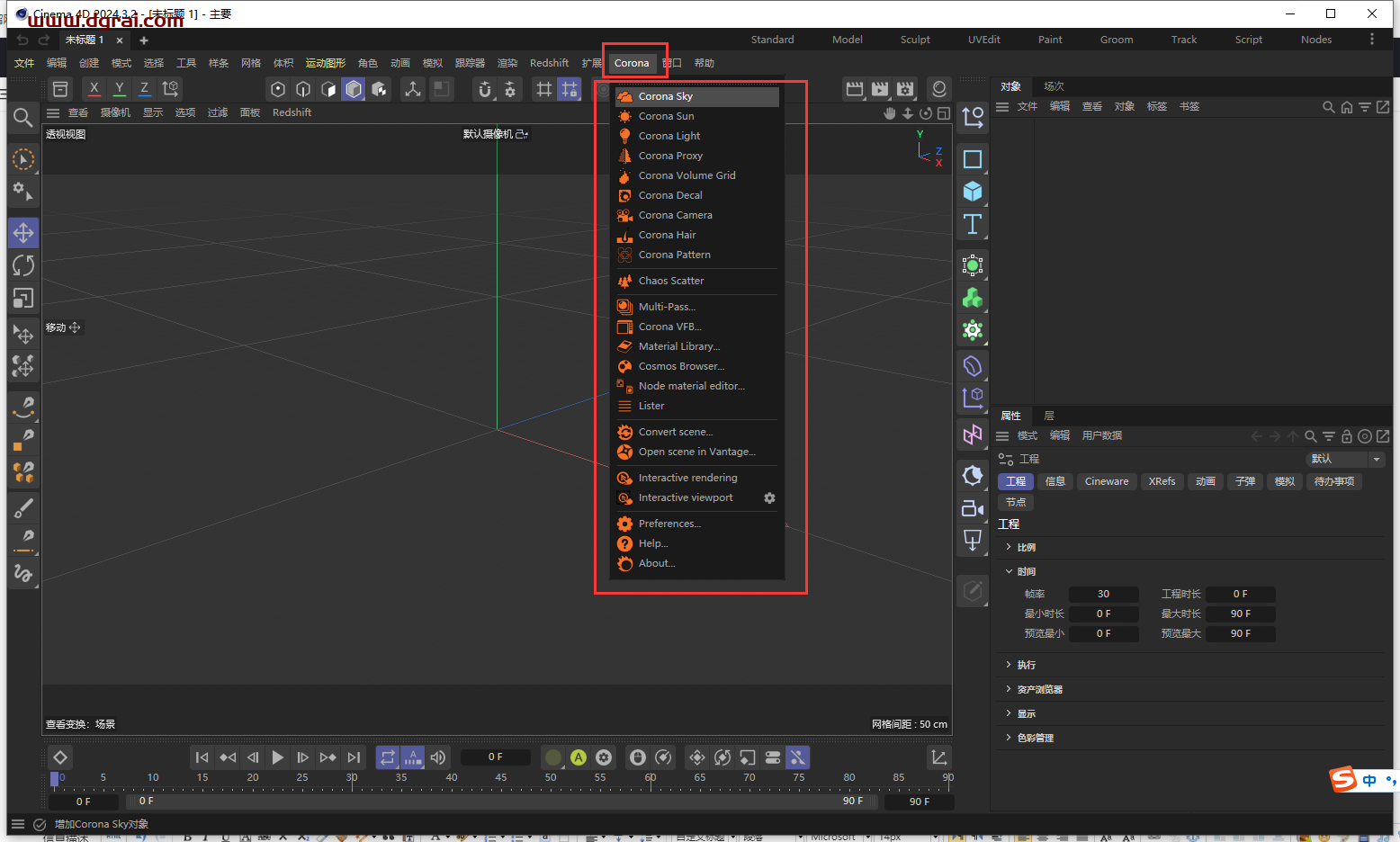Switch to the Nodes layout
This screenshot has height=842, width=1400.
point(1316,40)
